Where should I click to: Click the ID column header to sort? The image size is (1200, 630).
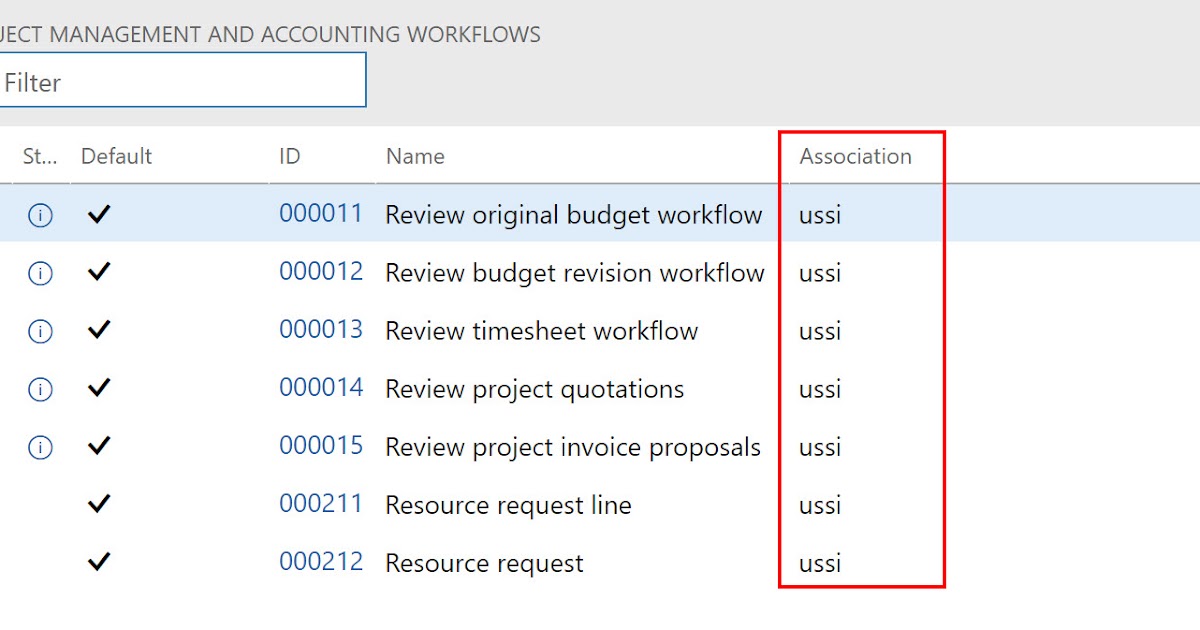tap(289, 156)
